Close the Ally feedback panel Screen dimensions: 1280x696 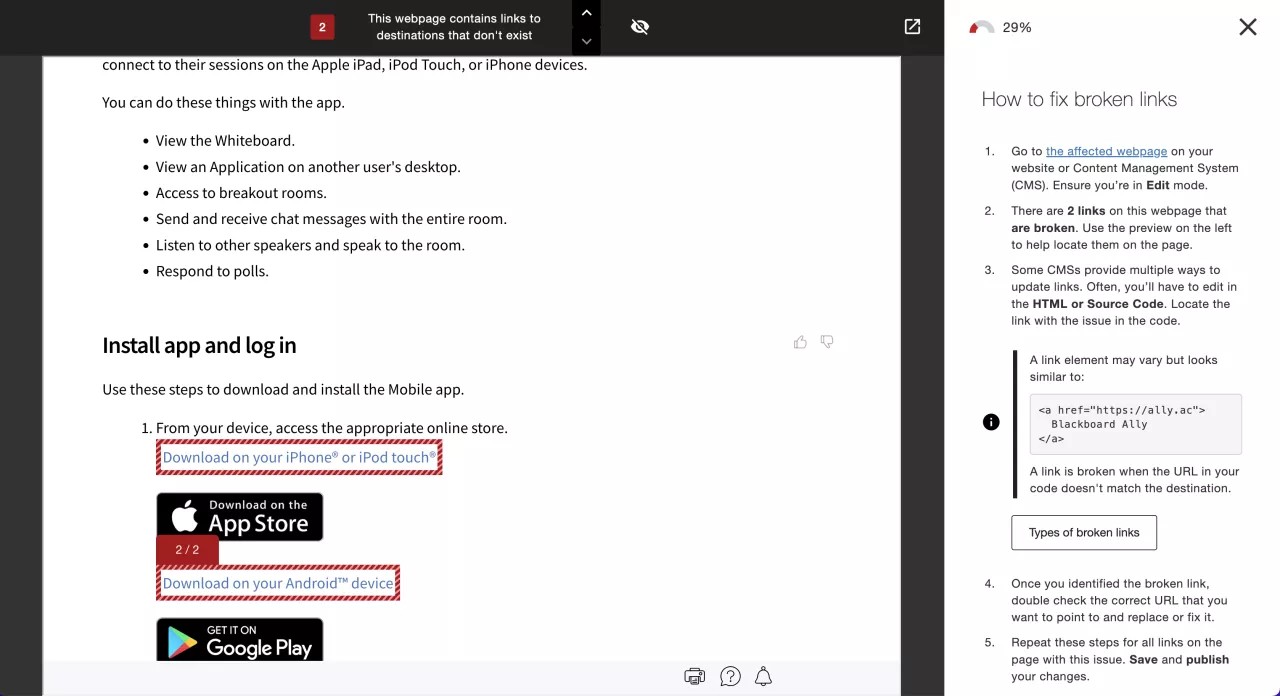pos(1247,27)
